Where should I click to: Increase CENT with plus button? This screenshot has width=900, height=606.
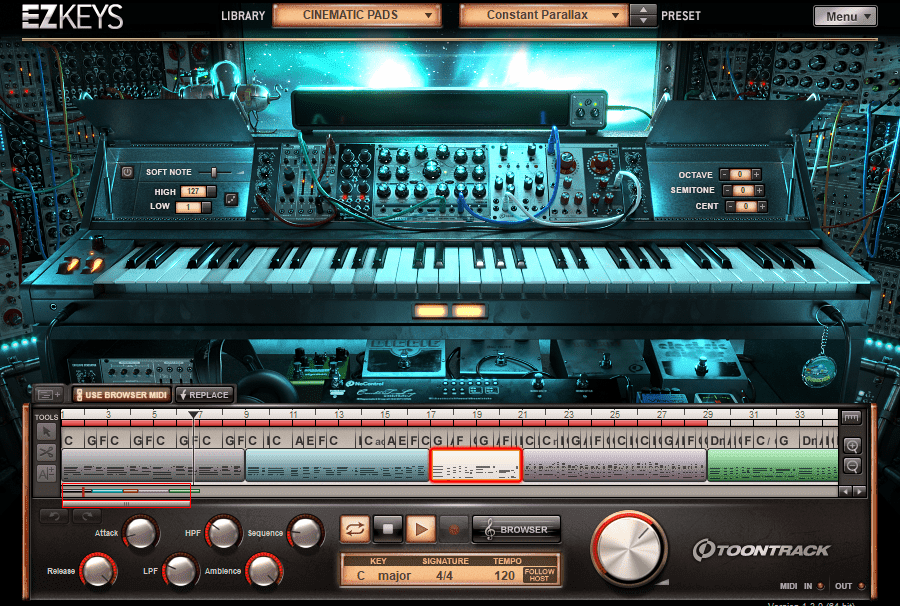coord(762,206)
